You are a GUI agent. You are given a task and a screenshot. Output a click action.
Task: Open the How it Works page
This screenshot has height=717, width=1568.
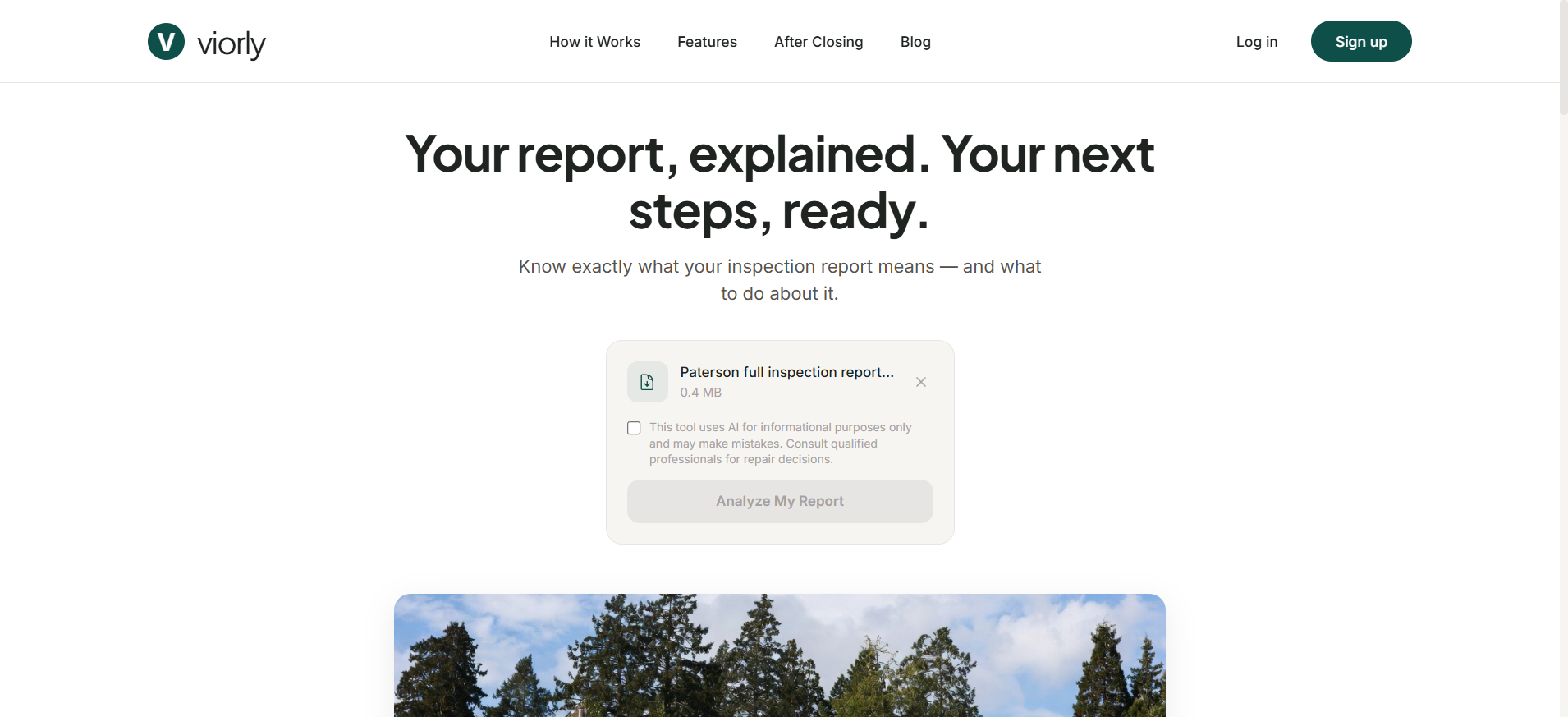tap(594, 42)
